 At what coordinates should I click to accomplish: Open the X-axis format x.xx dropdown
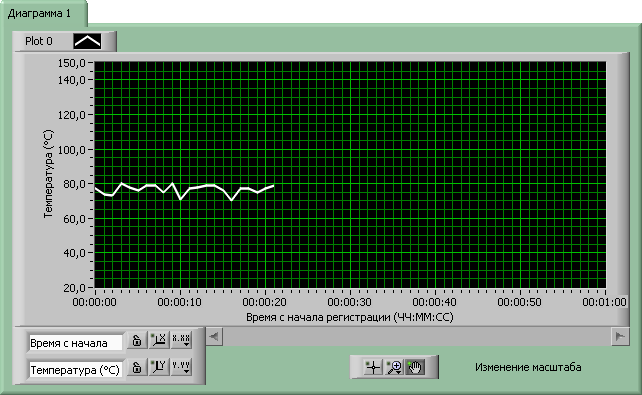[181, 340]
